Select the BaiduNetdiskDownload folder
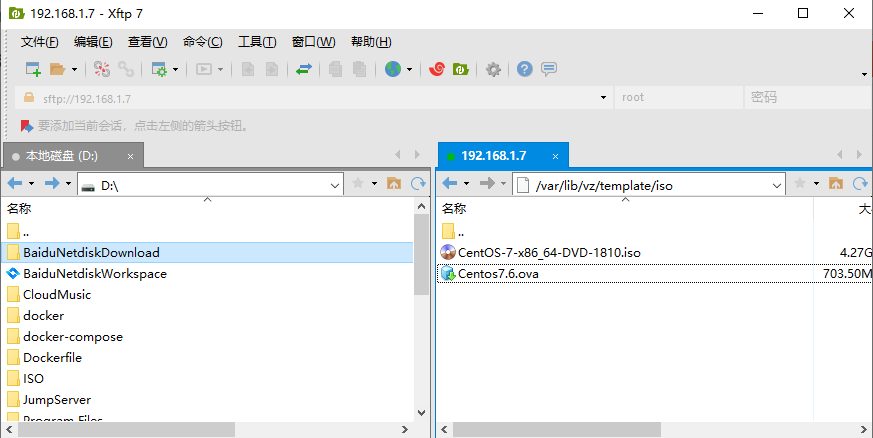Viewport: 873px width, 438px height. pos(207,253)
